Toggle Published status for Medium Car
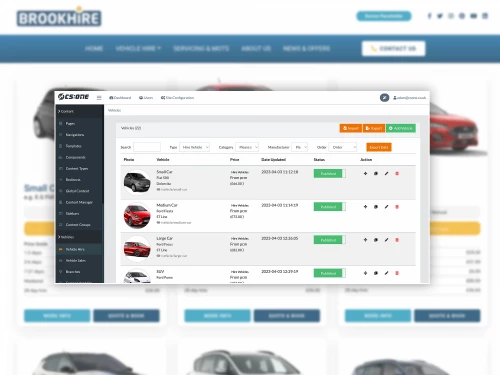Viewport: 500px width, 375px height. 330,207
